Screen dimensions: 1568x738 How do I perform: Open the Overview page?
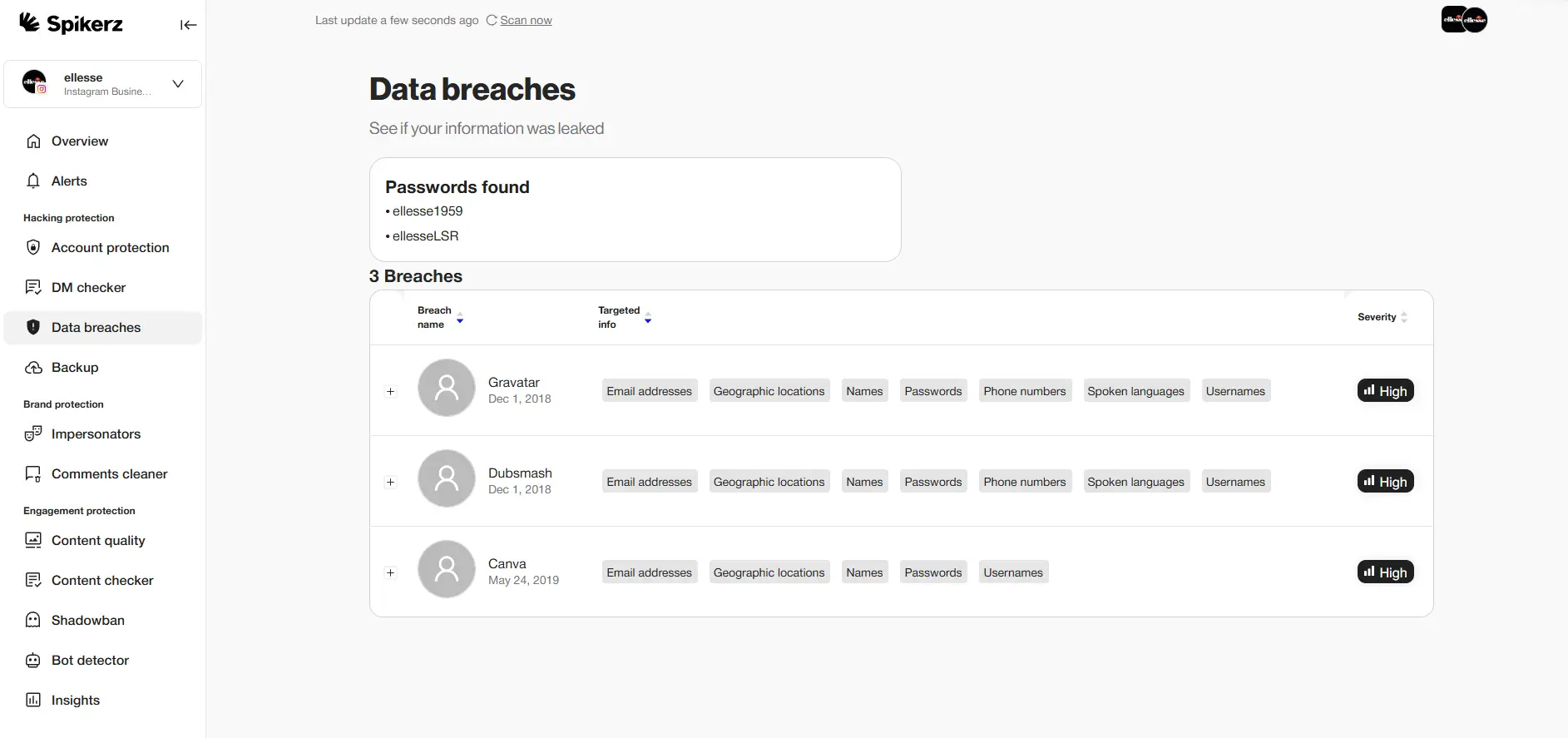coord(80,141)
